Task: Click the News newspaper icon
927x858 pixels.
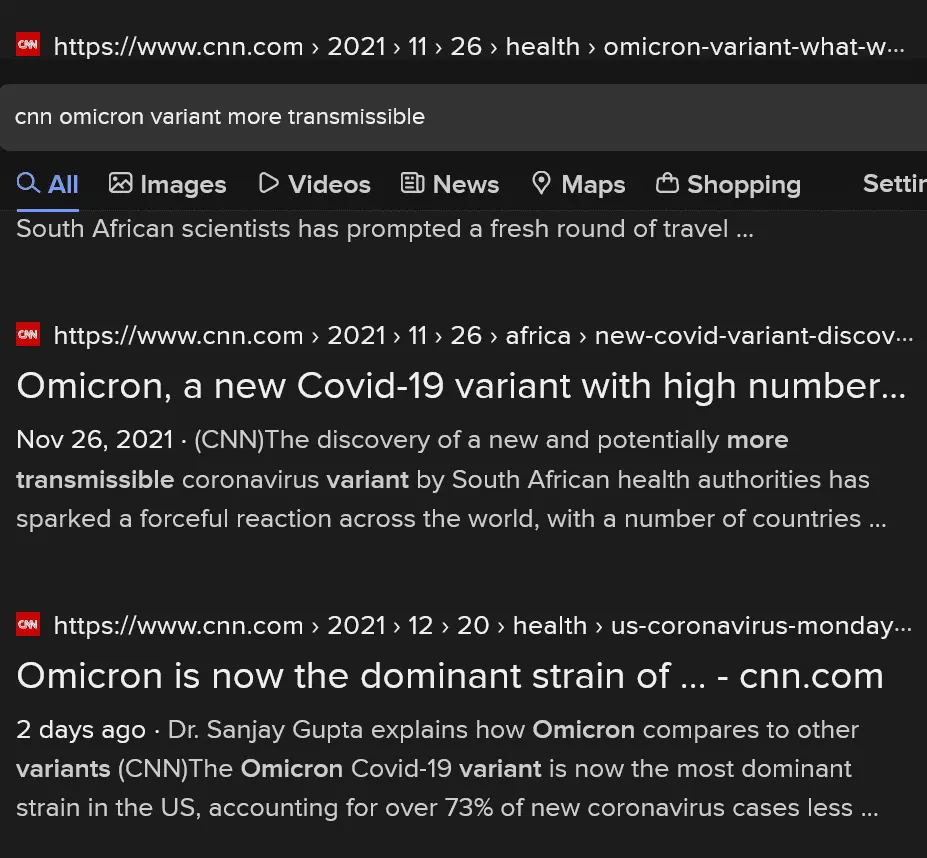Action: coord(412,183)
